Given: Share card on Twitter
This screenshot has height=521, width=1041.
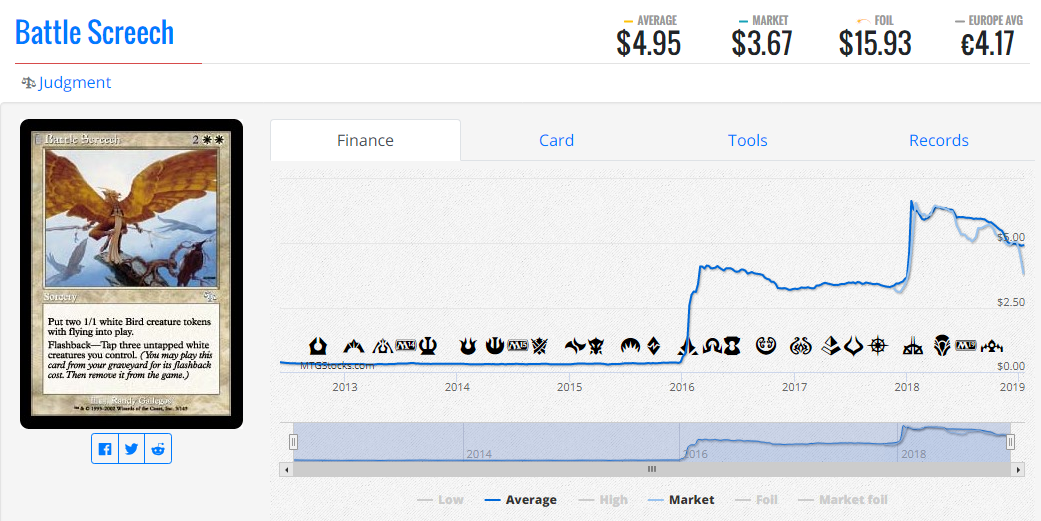Looking at the screenshot, I should tap(131, 449).
